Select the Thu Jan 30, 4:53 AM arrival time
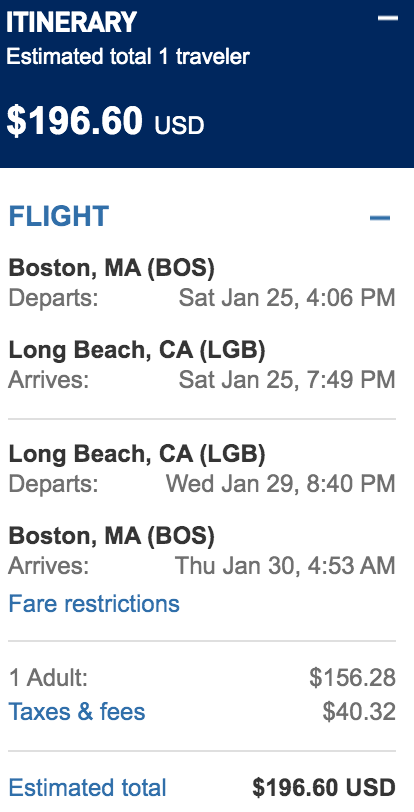 tap(285, 566)
